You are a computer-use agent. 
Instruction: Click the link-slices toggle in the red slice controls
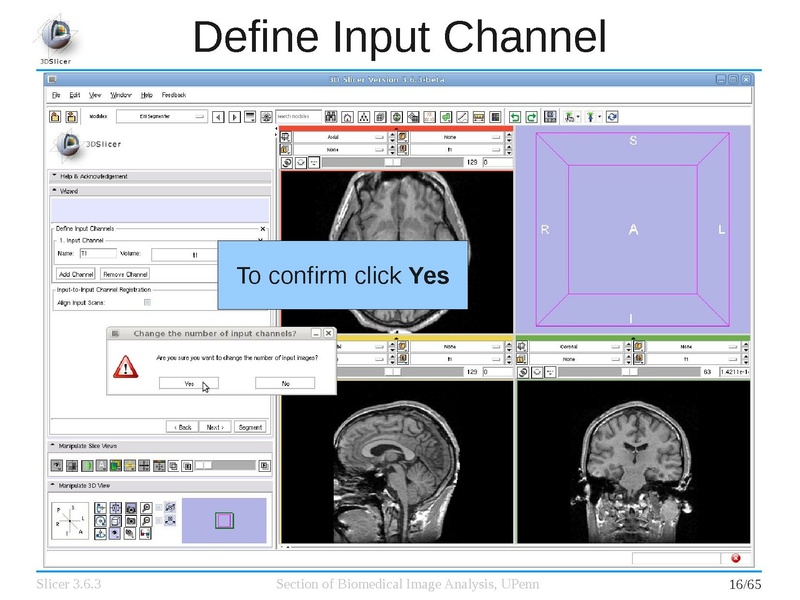click(300, 162)
